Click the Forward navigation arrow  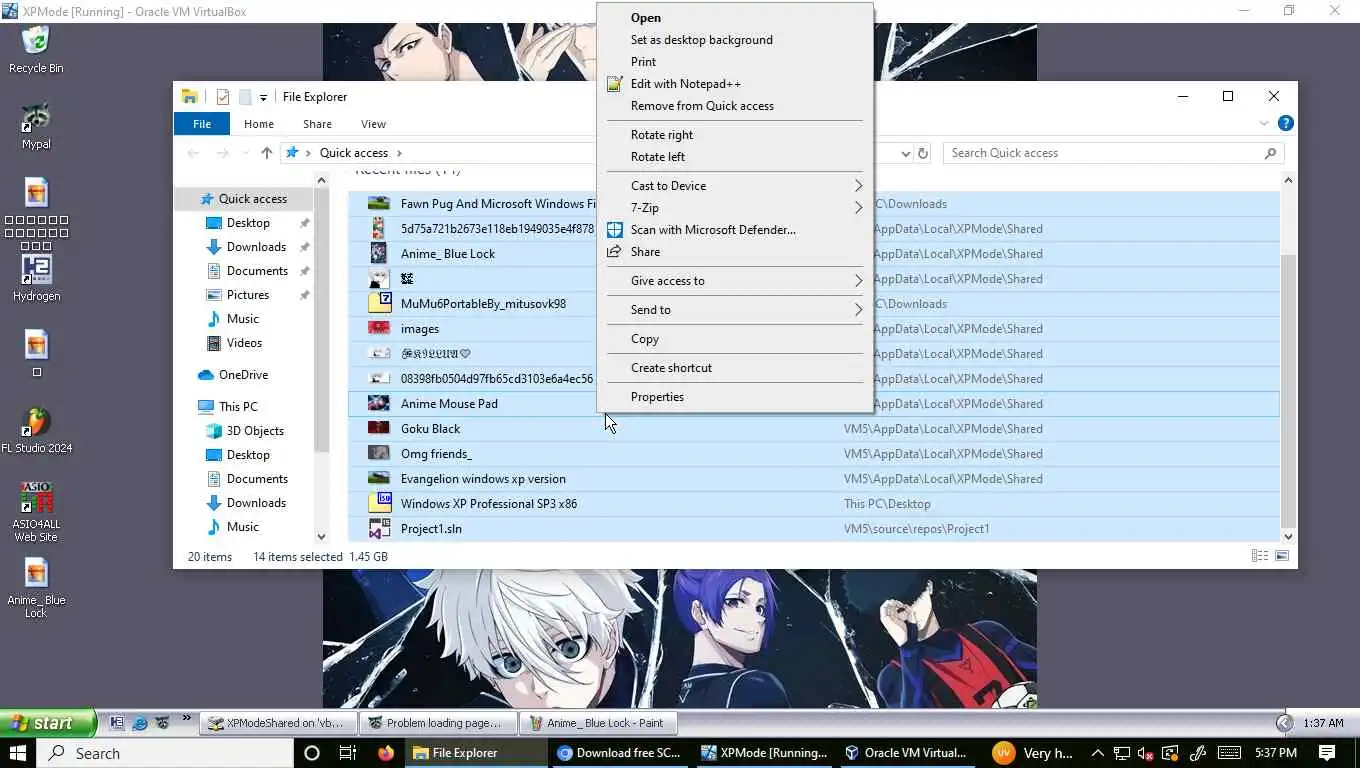(223, 153)
